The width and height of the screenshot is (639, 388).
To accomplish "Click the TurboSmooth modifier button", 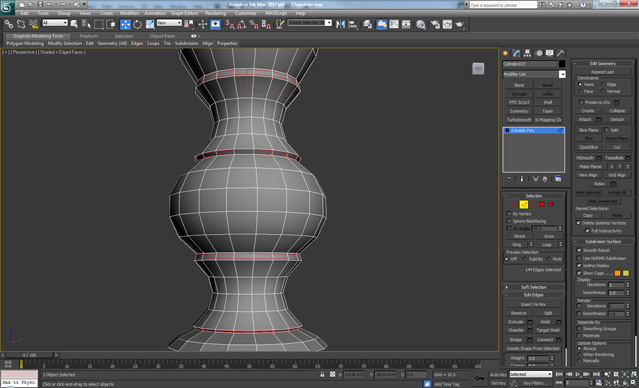I will 519,120.
